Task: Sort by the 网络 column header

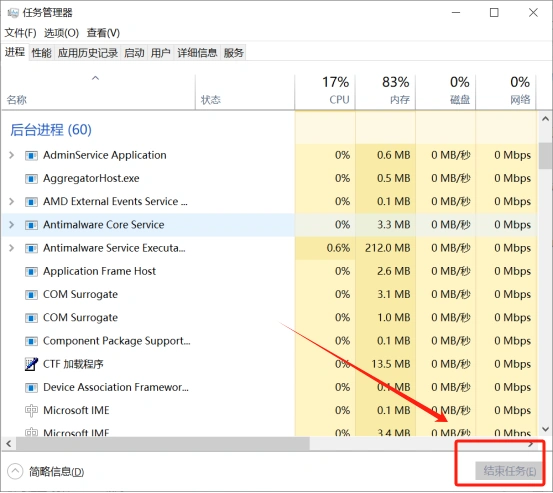Action: click(x=506, y=92)
